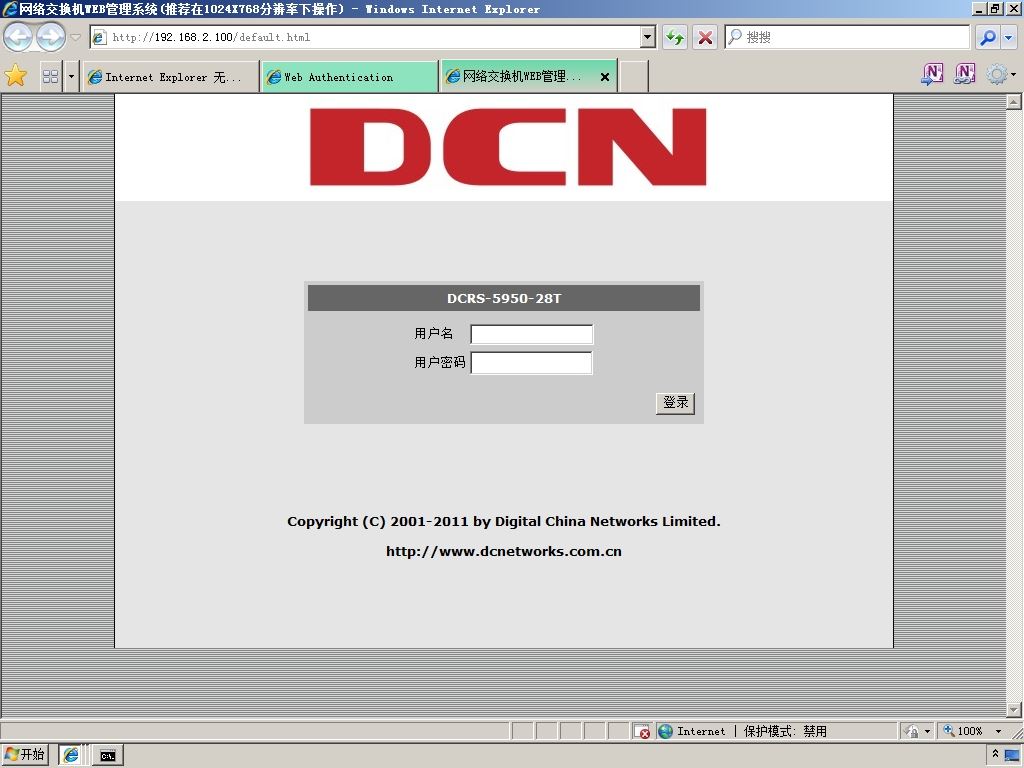The width and height of the screenshot is (1024, 768).
Task: Click the zoom 100% level button
Action: coord(964,731)
